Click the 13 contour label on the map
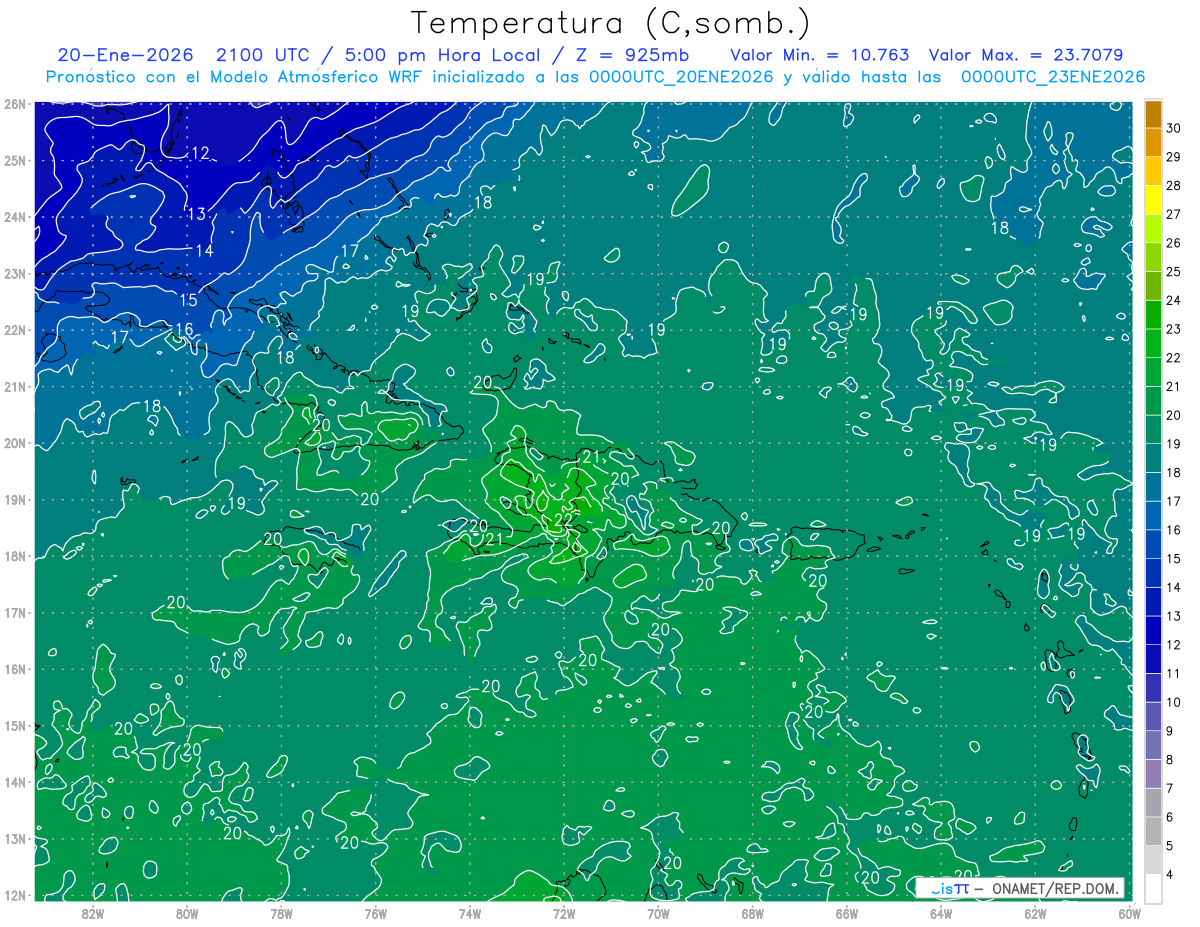 pyautogui.click(x=196, y=214)
